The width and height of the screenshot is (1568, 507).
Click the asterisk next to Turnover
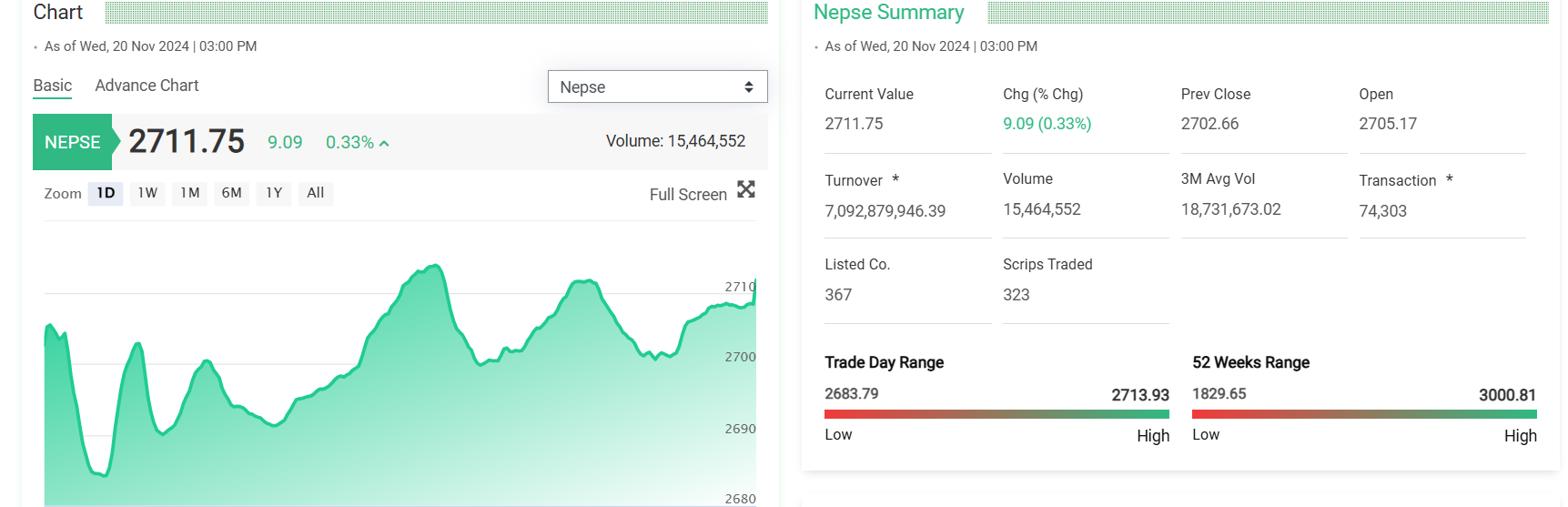coord(895,179)
